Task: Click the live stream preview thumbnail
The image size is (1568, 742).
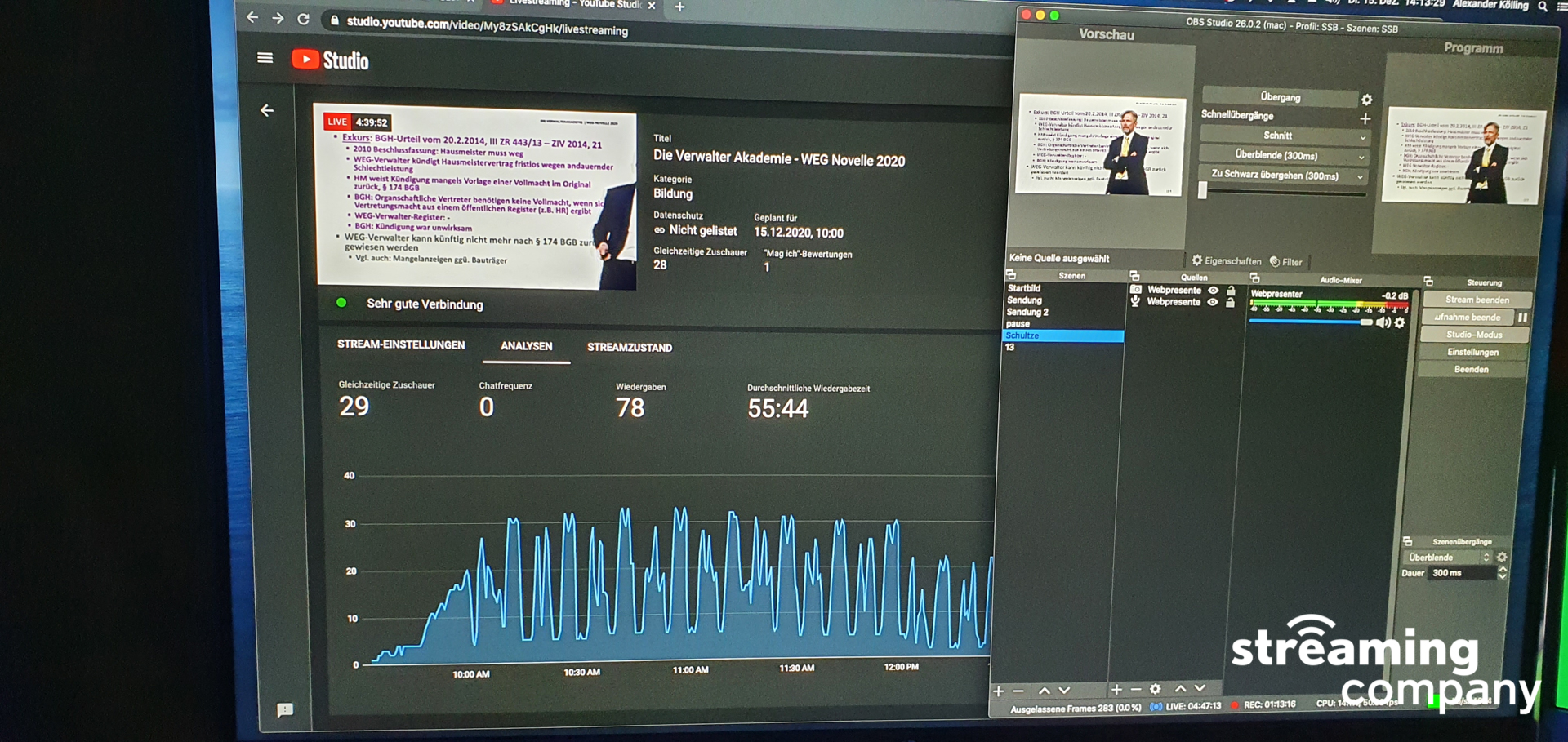Action: point(477,197)
